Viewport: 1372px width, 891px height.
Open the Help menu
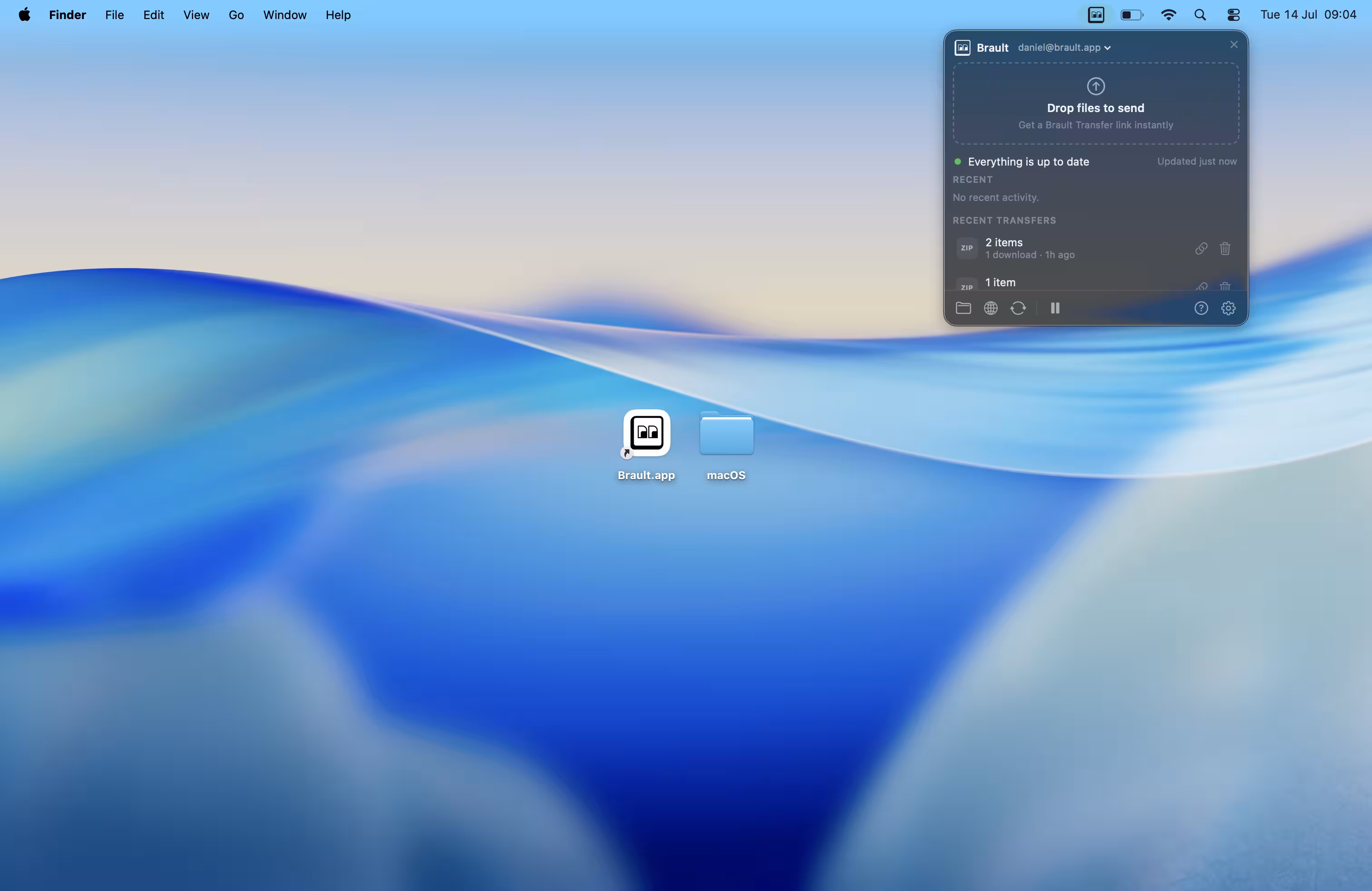pos(338,15)
